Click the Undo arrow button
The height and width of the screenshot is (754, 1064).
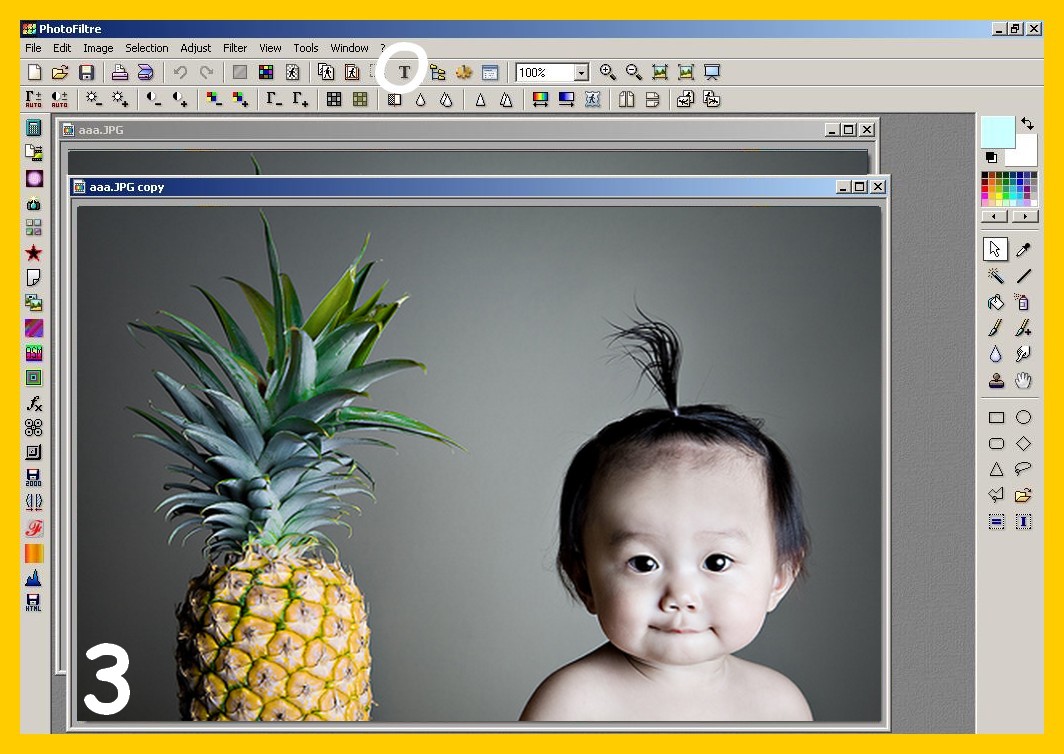pyautogui.click(x=180, y=72)
